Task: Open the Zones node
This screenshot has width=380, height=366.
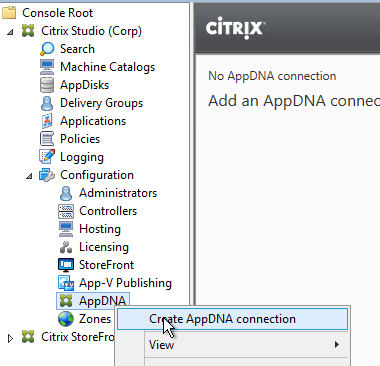Action: (x=95, y=319)
